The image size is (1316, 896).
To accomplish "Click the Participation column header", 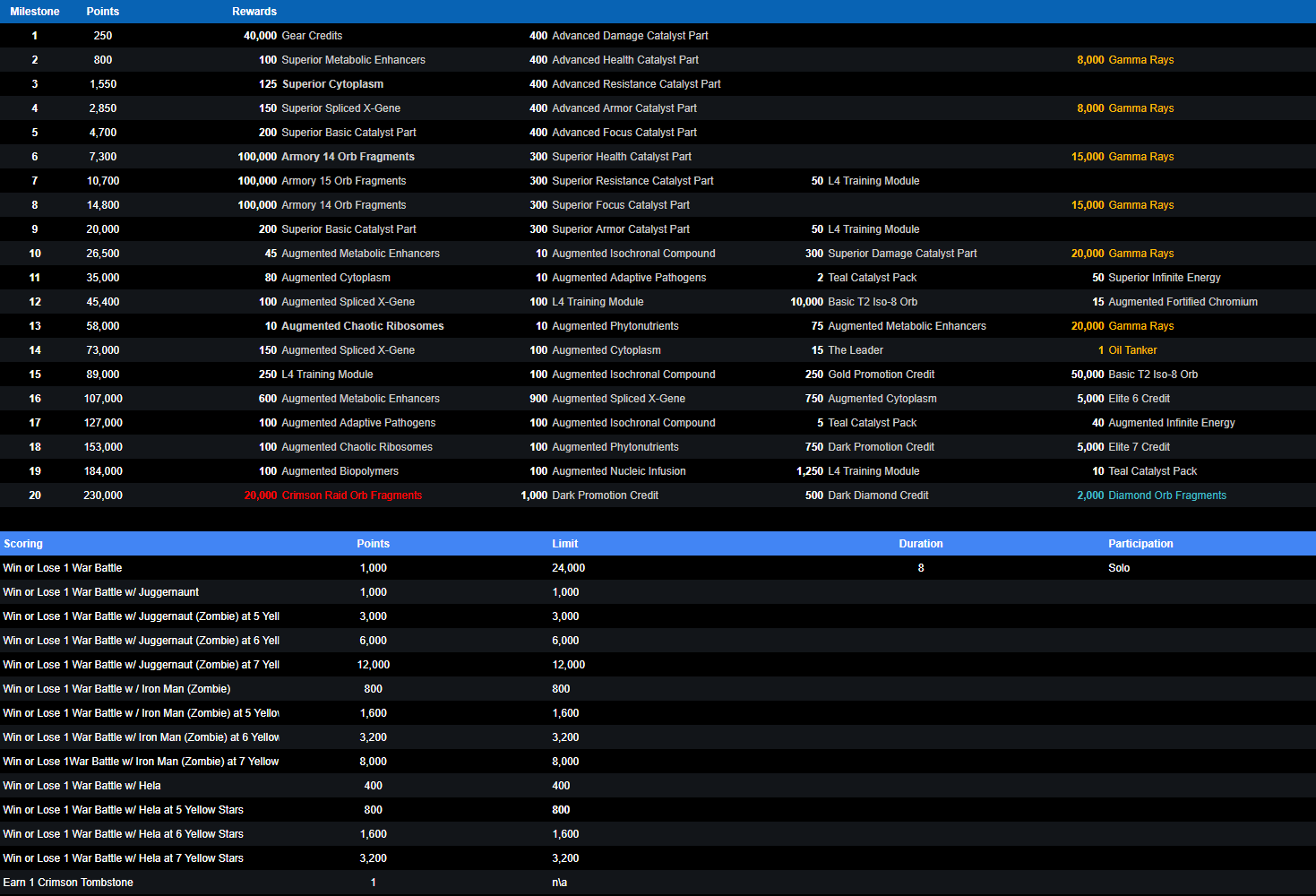I will [1140, 544].
